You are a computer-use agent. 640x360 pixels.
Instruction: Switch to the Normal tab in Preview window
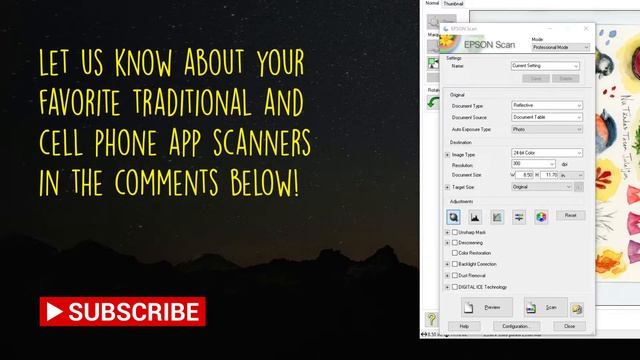tap(432, 3)
